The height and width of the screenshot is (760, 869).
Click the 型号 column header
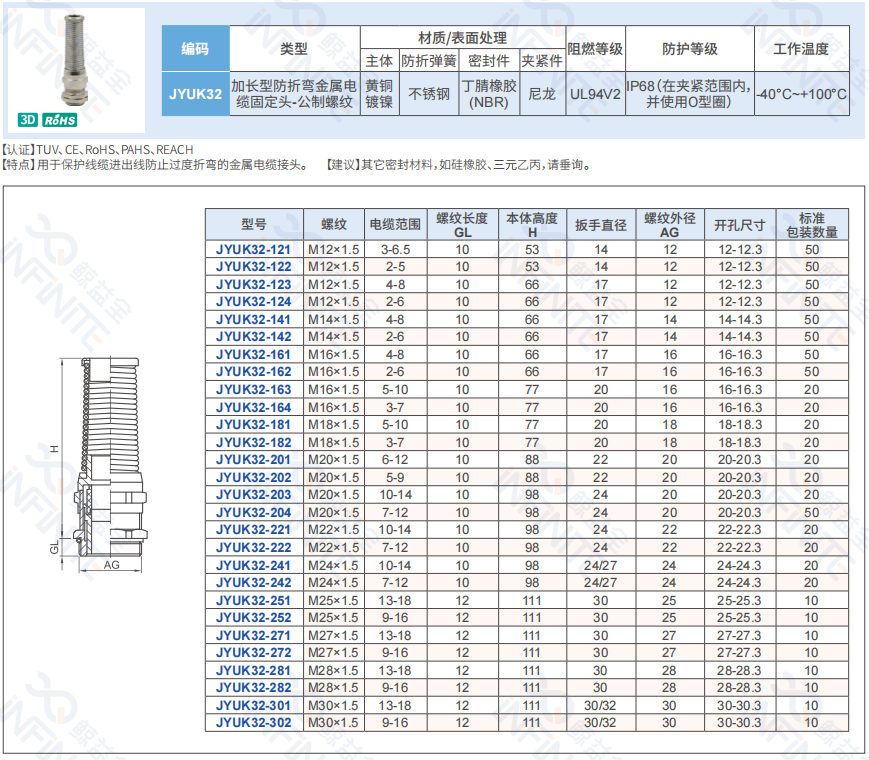pyautogui.click(x=254, y=225)
